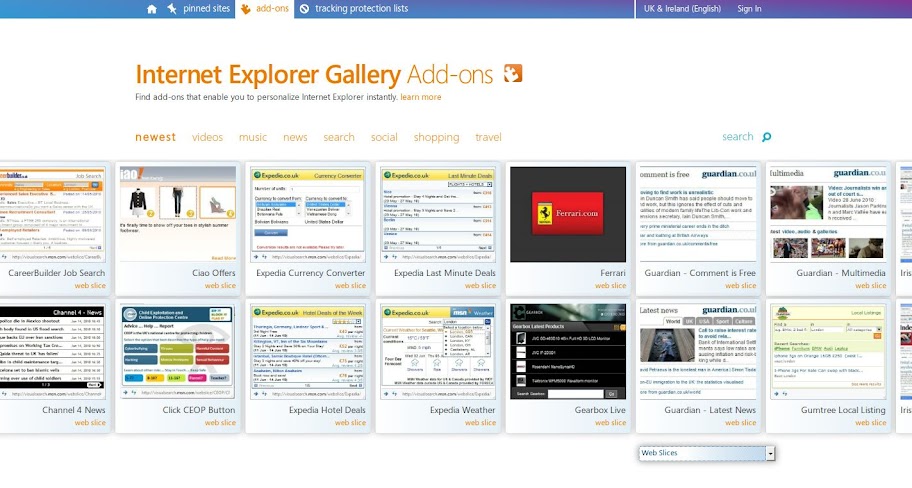Screen dimensions: 912x488
Task: Click Channel 4 News title
Action: [73, 410]
